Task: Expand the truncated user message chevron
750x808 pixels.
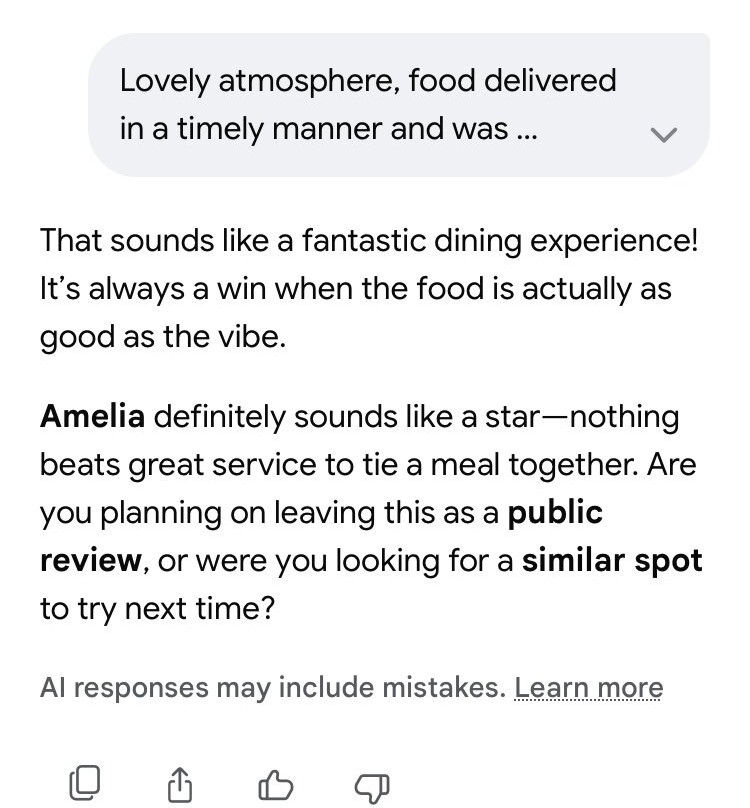Action: [664, 135]
